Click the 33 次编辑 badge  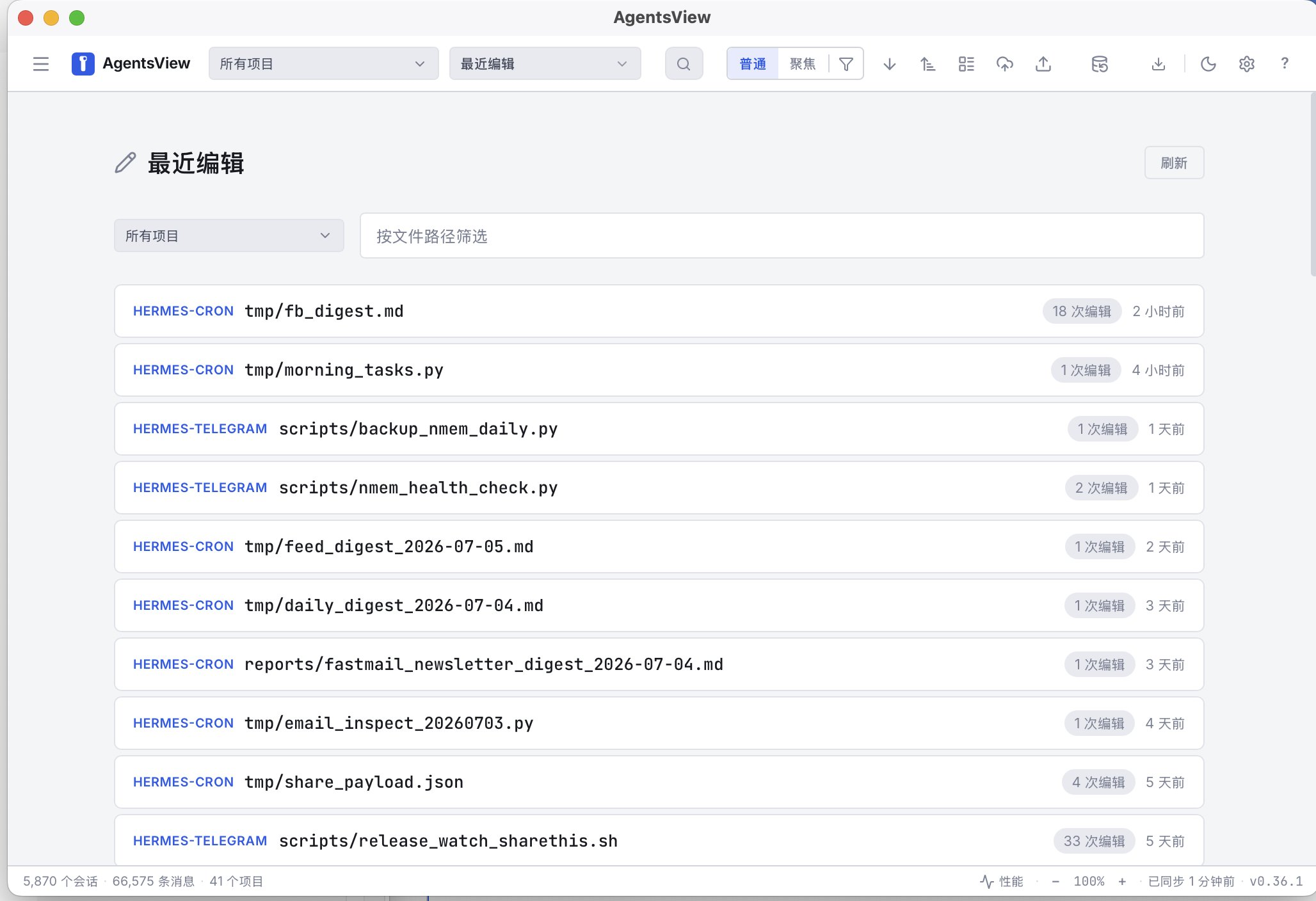[1094, 841]
